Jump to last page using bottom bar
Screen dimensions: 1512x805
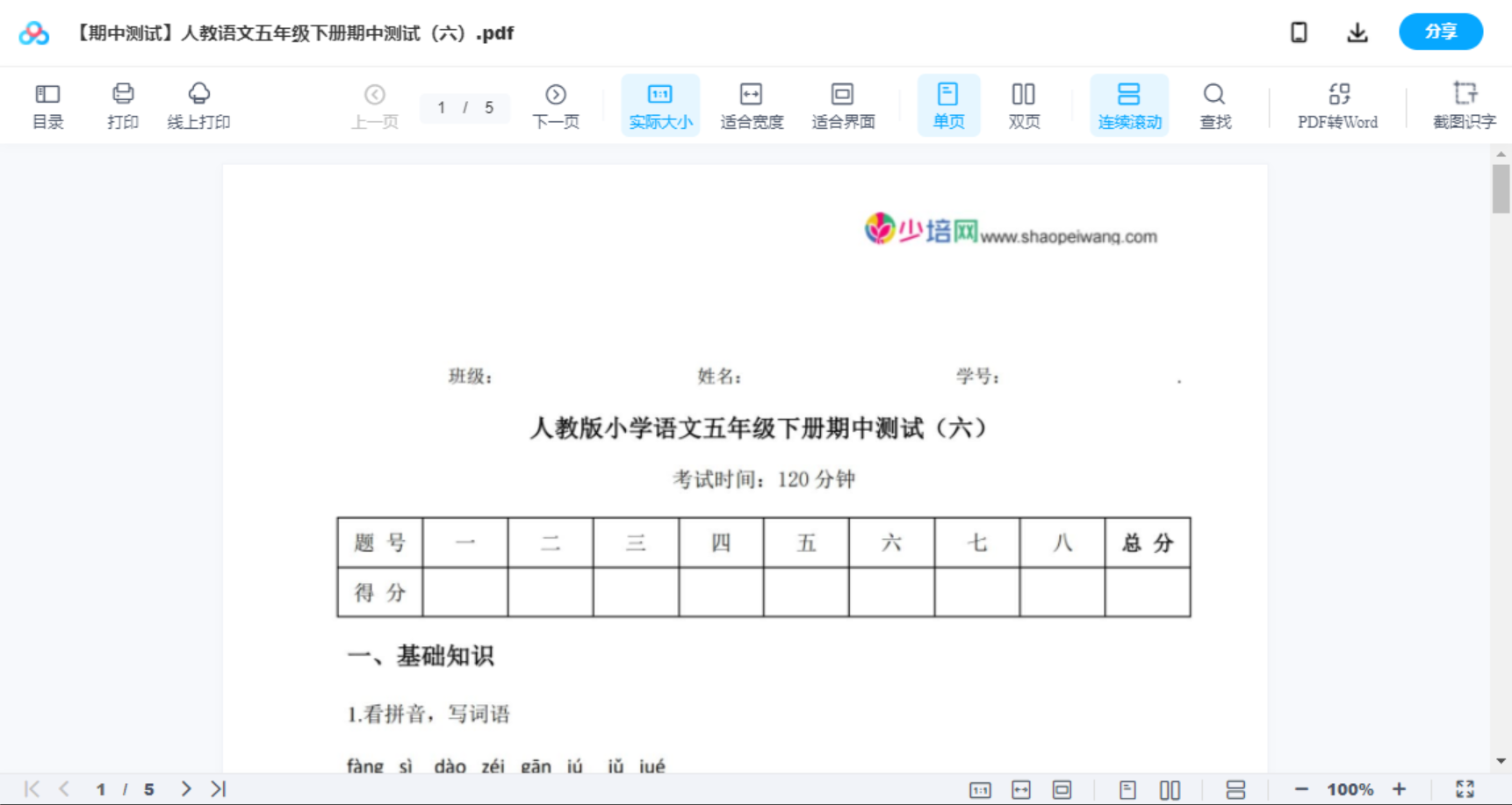(216, 788)
